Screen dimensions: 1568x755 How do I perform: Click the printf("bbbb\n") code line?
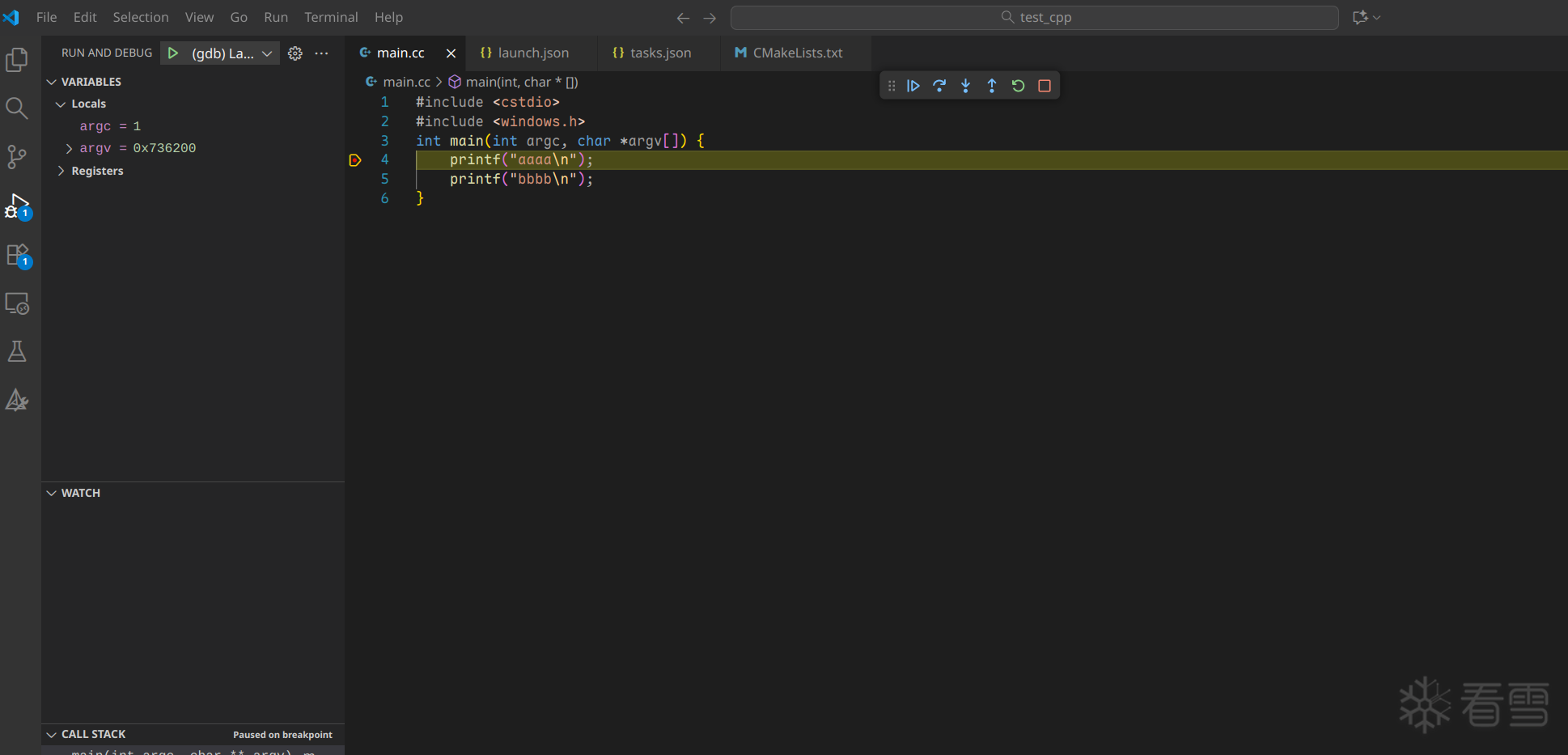(522, 179)
